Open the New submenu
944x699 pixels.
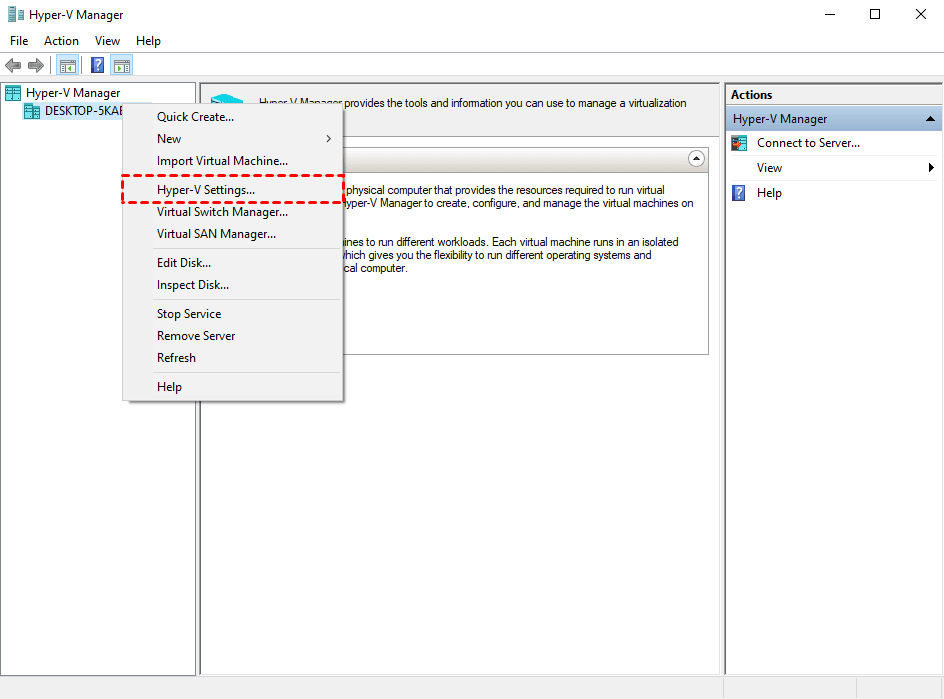point(232,139)
